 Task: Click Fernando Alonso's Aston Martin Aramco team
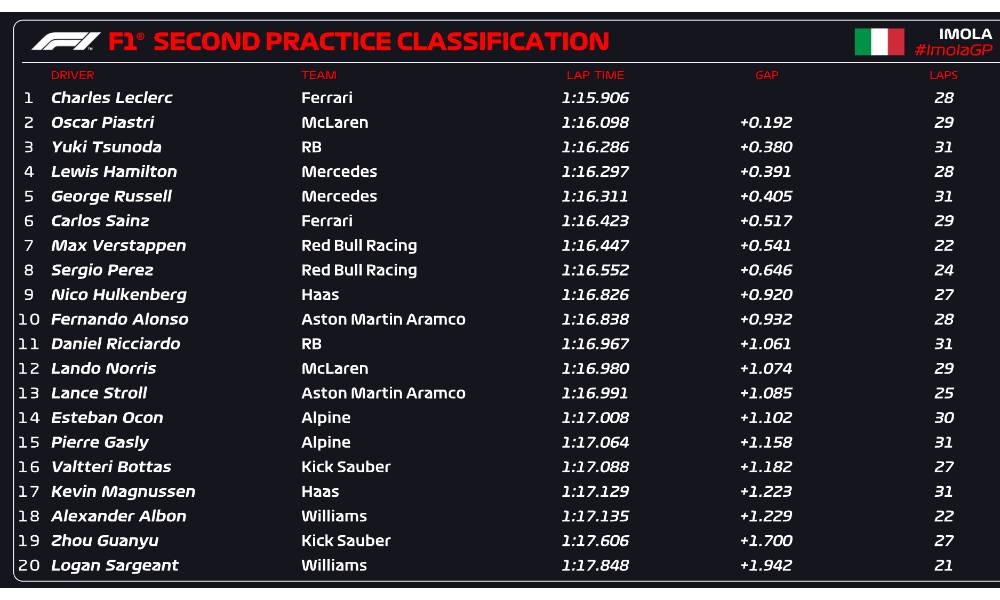[383, 320]
